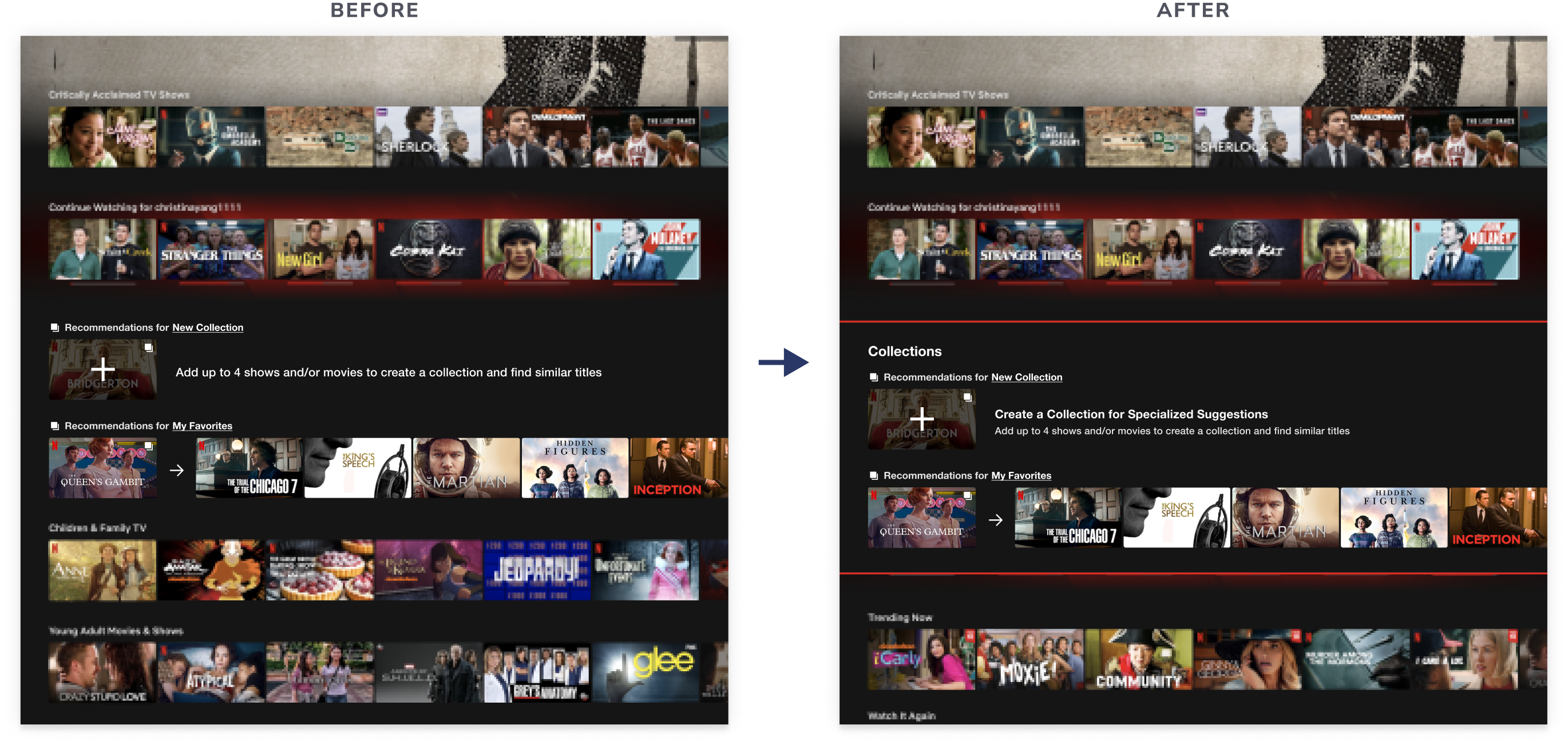Click arrow icon after Queen's Gambit, Before panel

pyautogui.click(x=176, y=470)
